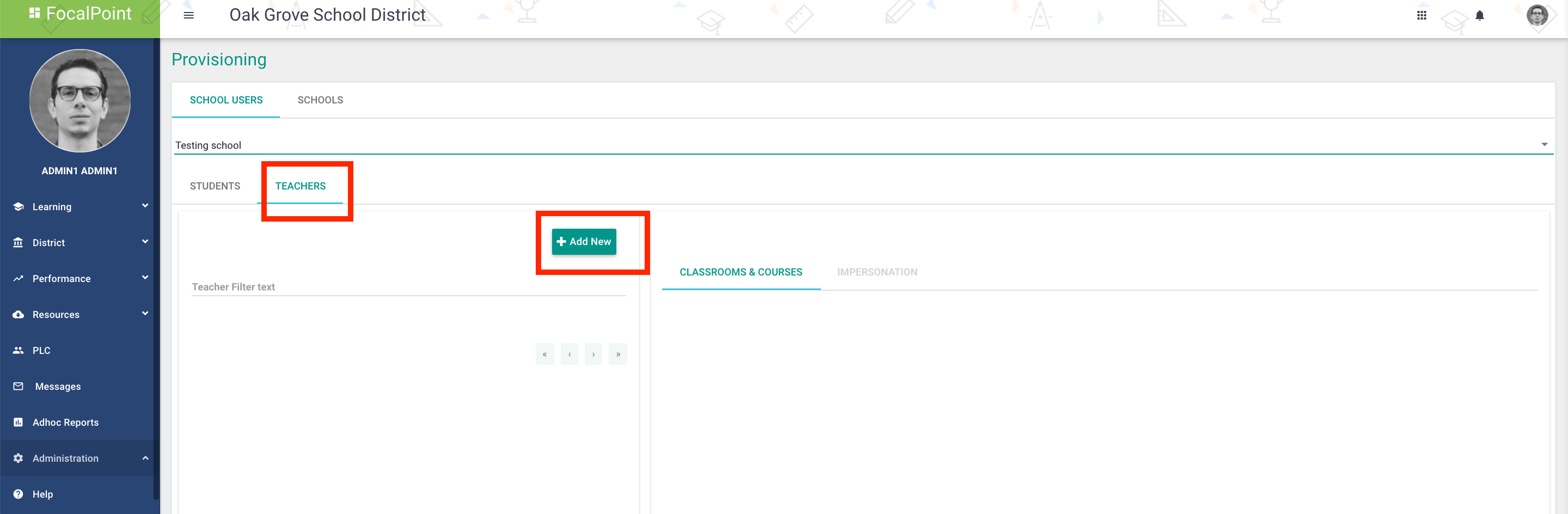Click the Messages envelope icon
Screen dimensions: 1568x514
coord(19,386)
